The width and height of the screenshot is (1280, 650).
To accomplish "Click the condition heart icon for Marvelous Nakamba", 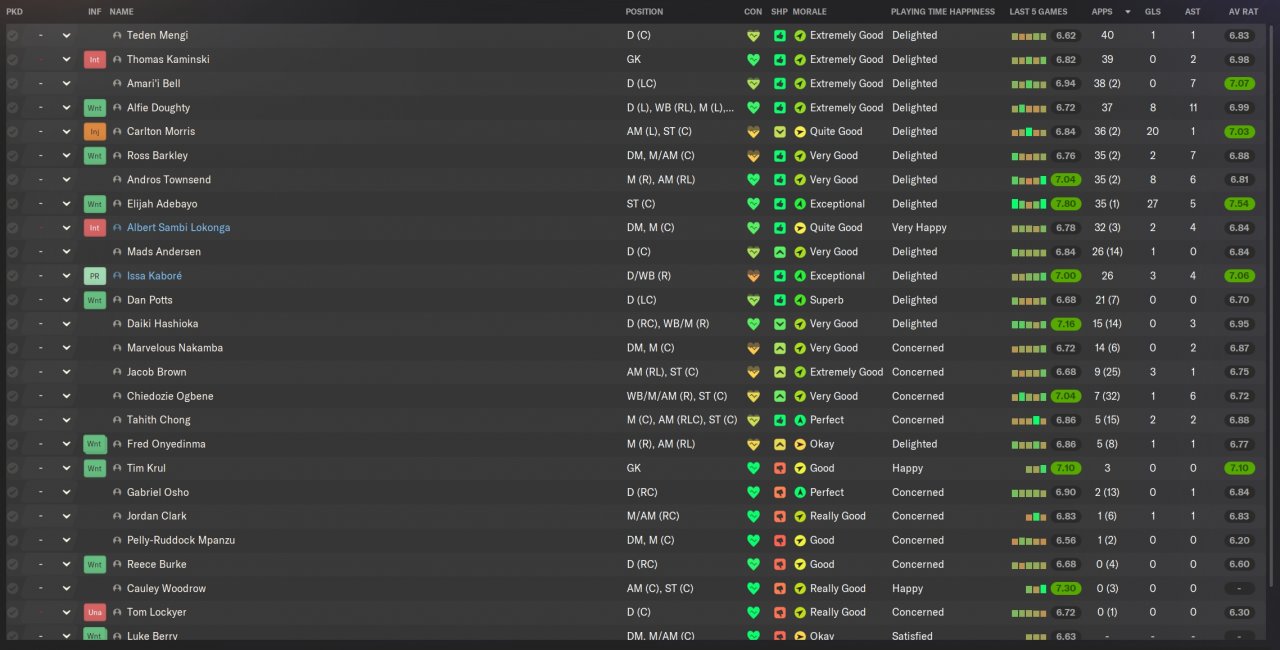I will coord(753,347).
